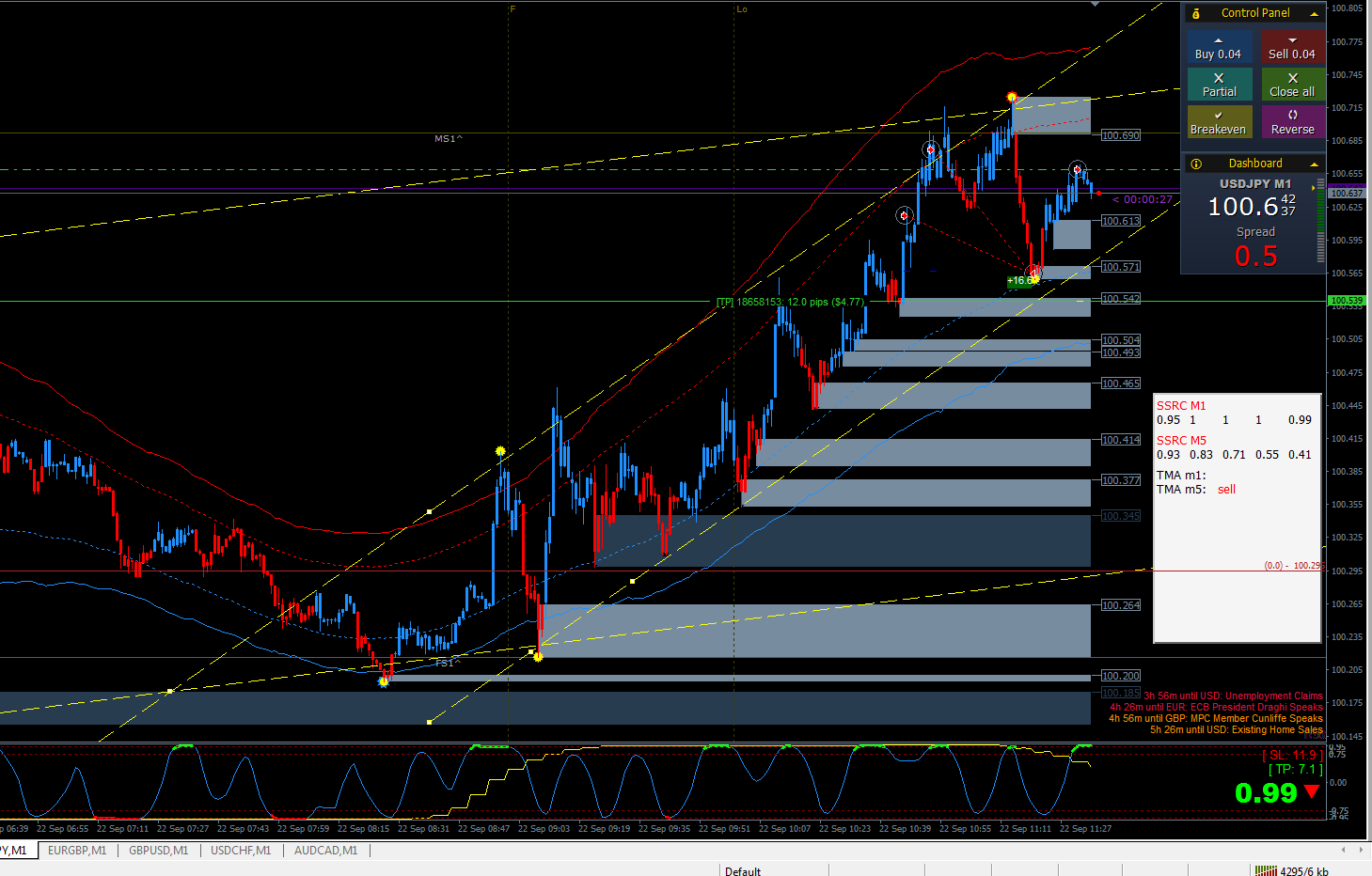Click the info icon in Dashboard header

pyautogui.click(x=1196, y=164)
